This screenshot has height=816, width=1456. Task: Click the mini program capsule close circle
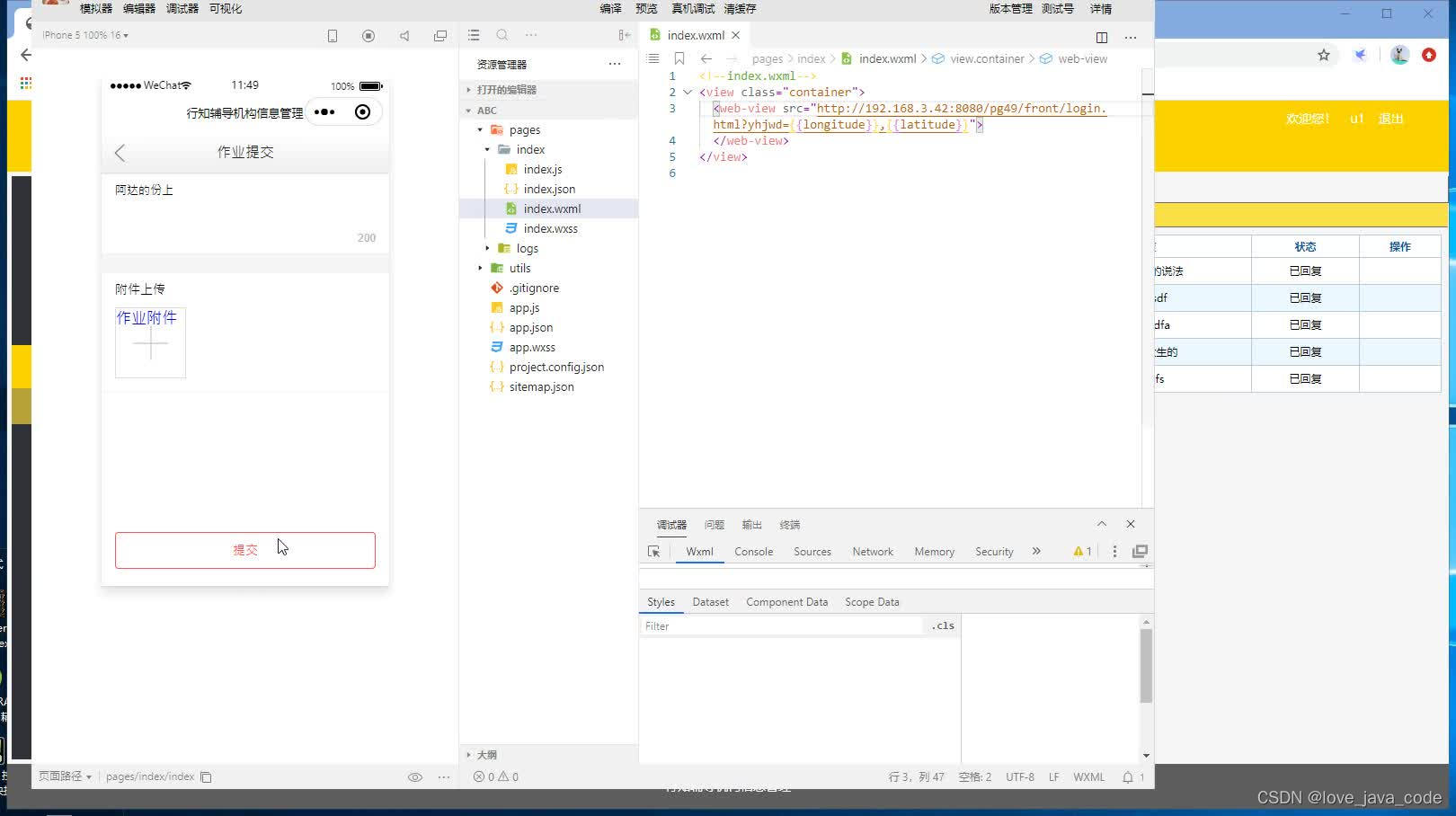(362, 112)
